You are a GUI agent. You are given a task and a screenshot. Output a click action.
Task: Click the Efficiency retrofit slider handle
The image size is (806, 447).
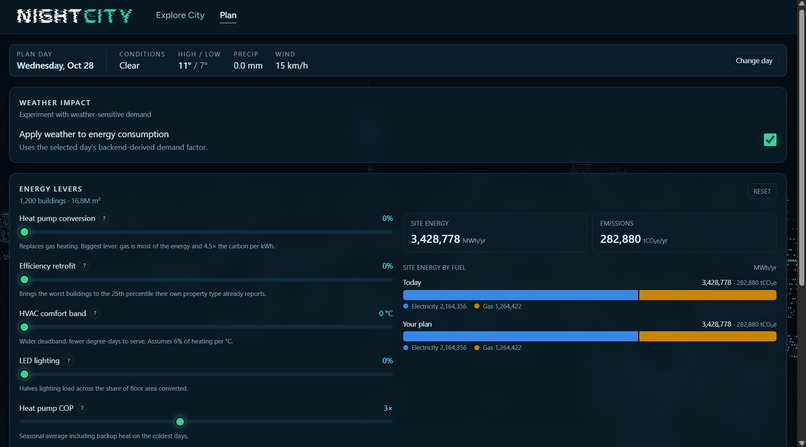[x=24, y=280]
